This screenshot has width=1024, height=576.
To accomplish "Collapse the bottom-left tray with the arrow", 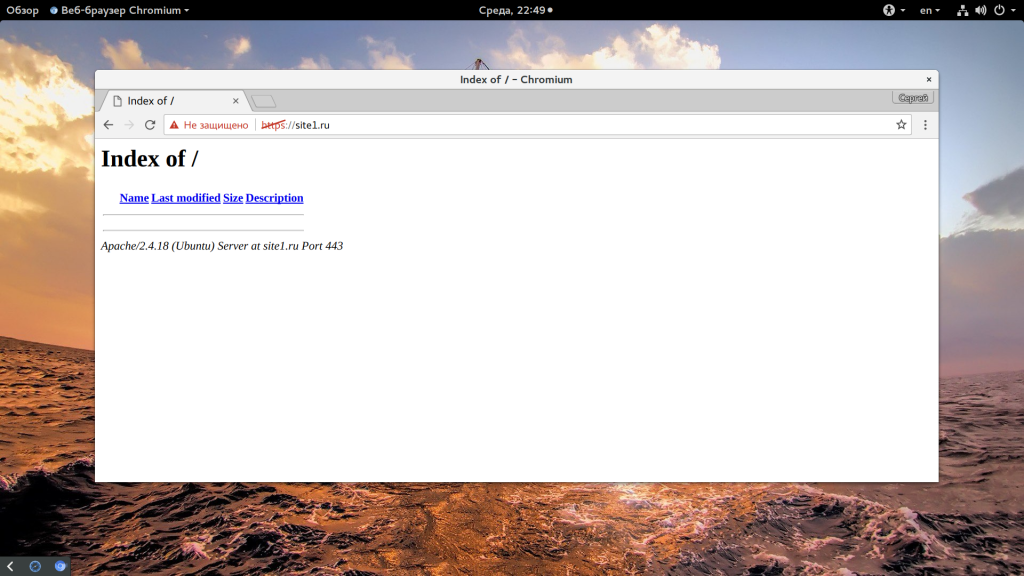I will pos(10,566).
